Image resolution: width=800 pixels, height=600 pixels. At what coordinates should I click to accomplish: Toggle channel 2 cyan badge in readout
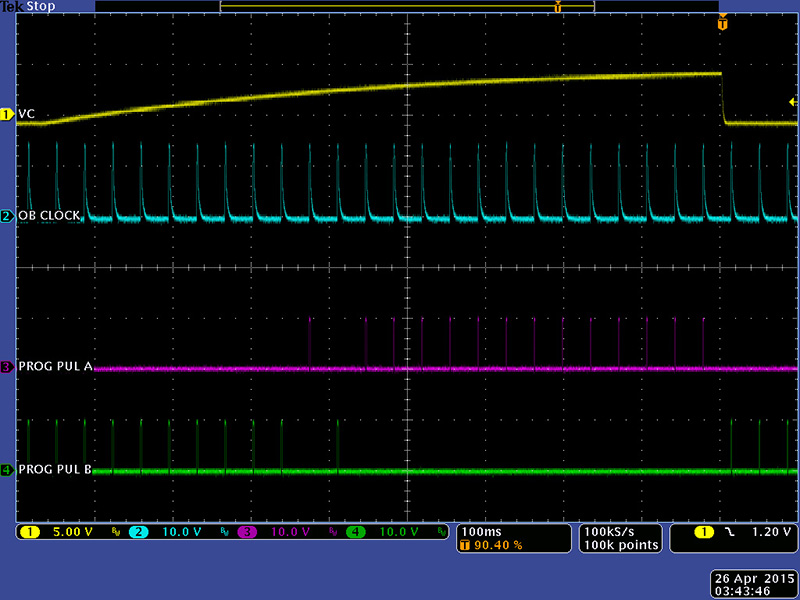tap(137, 532)
